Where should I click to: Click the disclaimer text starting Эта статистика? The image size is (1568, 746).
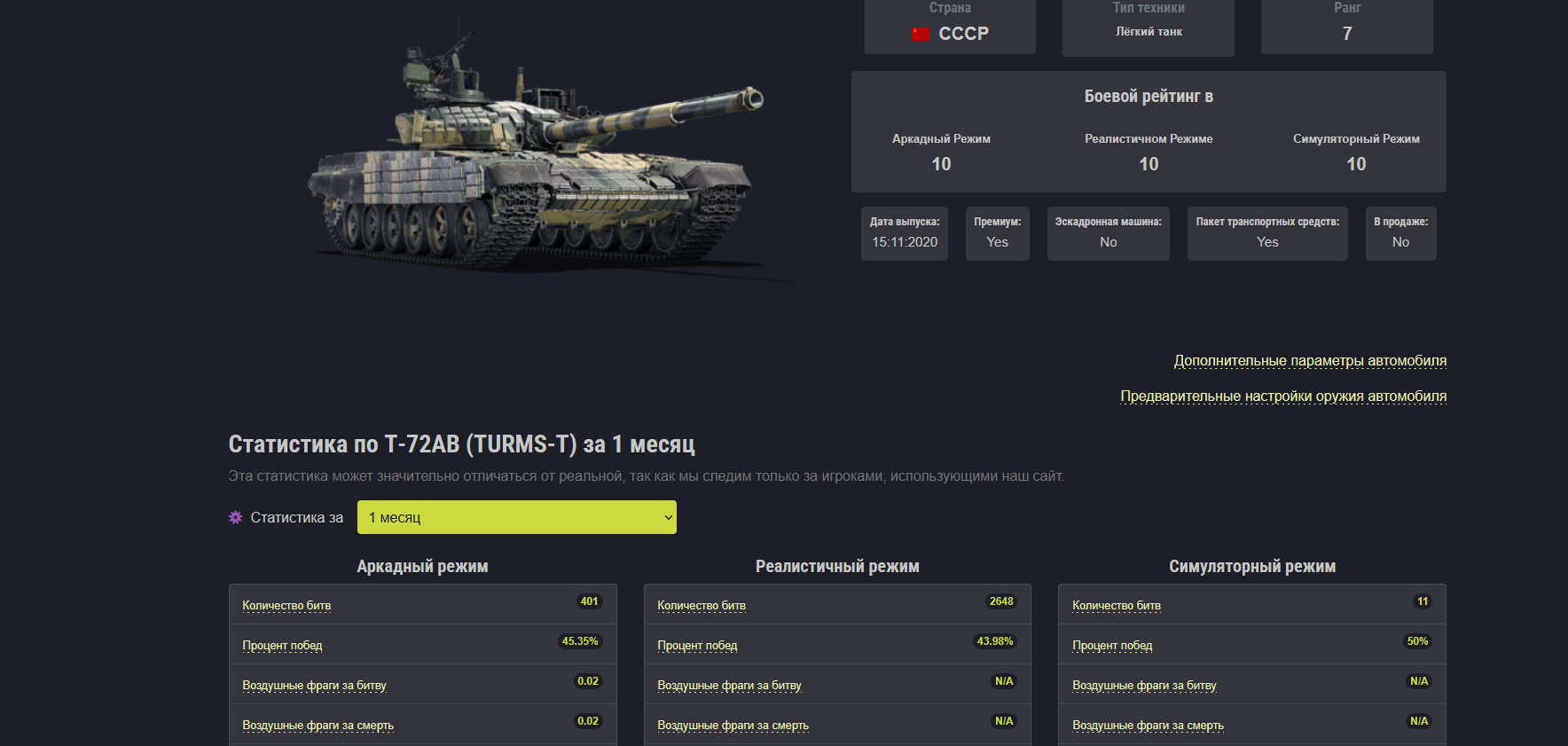coord(646,476)
